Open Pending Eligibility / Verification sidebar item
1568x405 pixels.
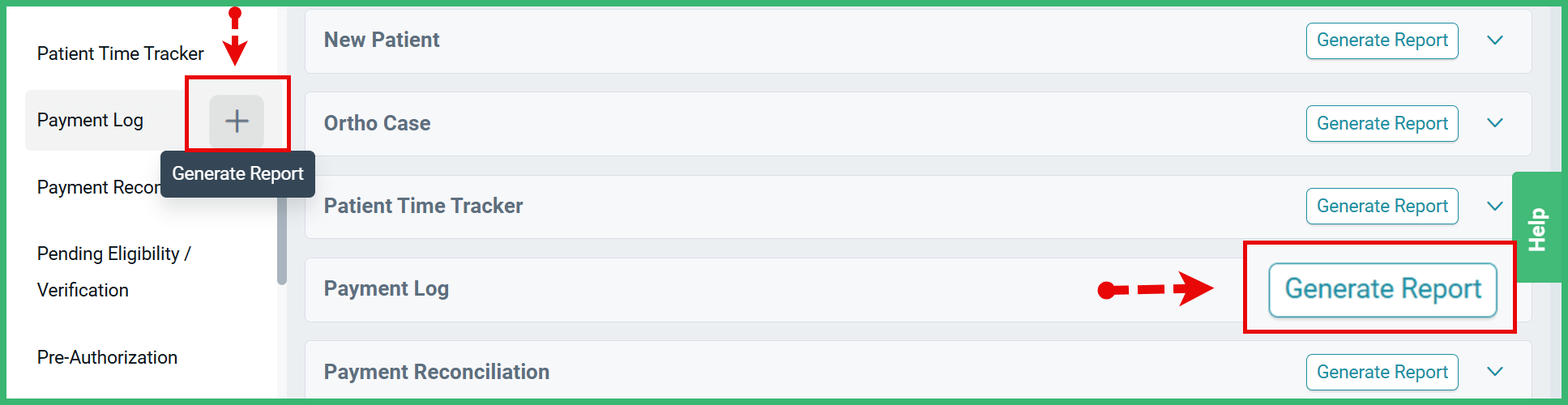(113, 271)
